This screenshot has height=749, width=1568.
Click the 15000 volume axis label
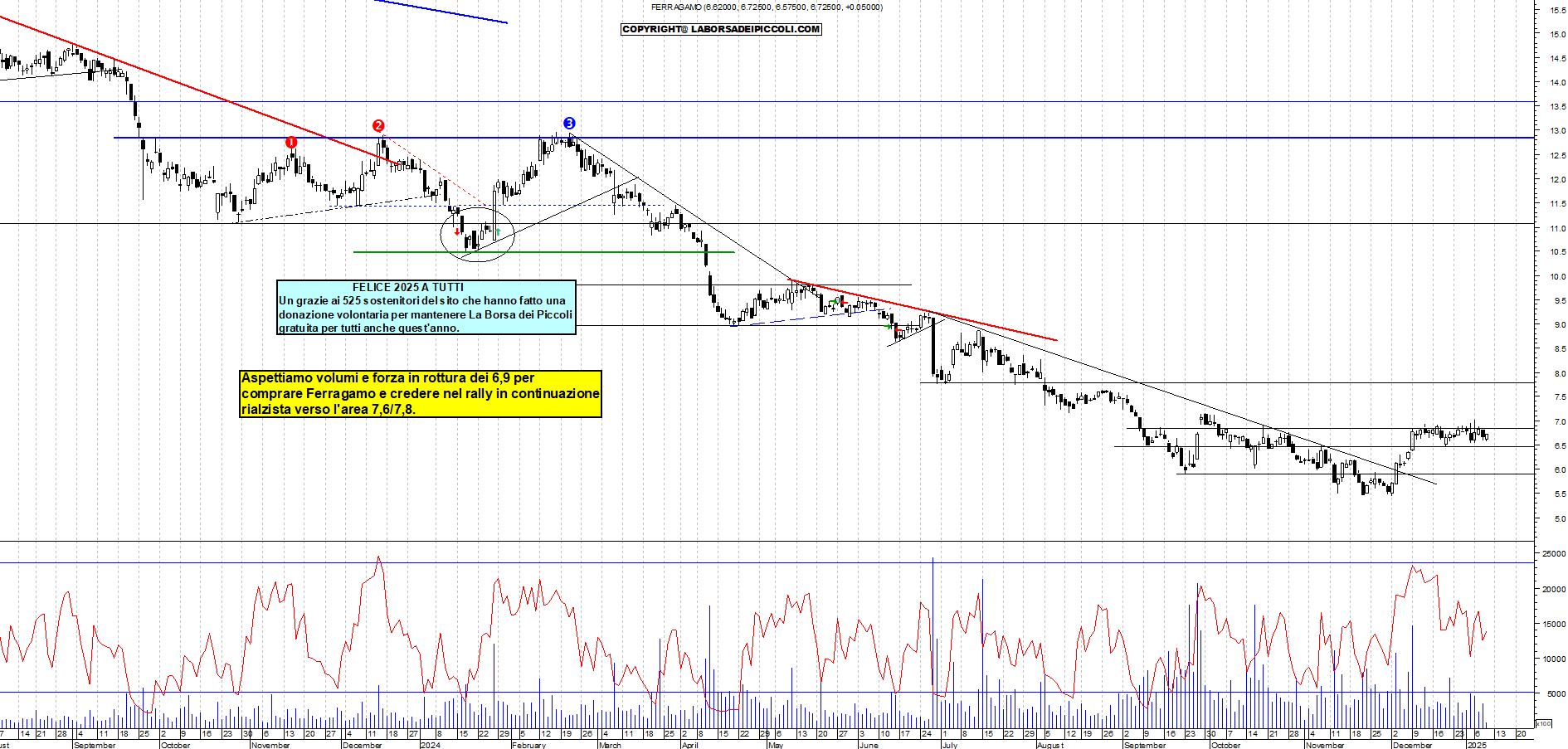click(1553, 625)
